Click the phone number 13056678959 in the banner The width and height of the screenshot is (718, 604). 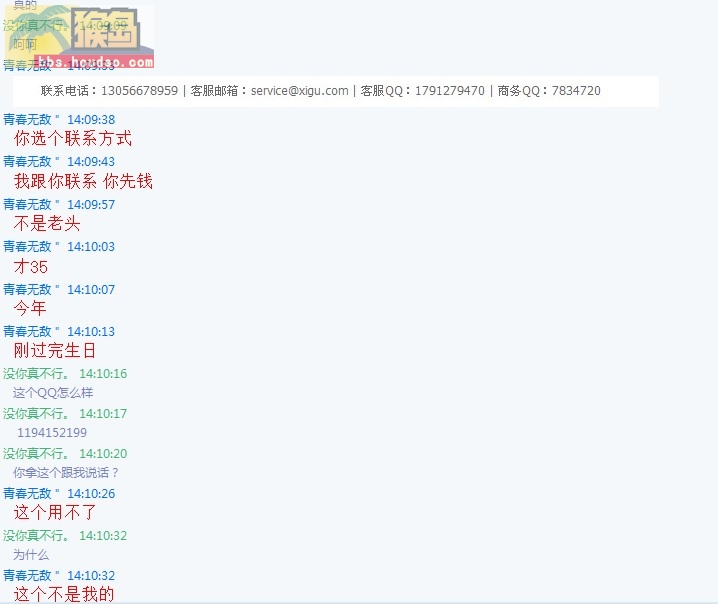(x=139, y=91)
